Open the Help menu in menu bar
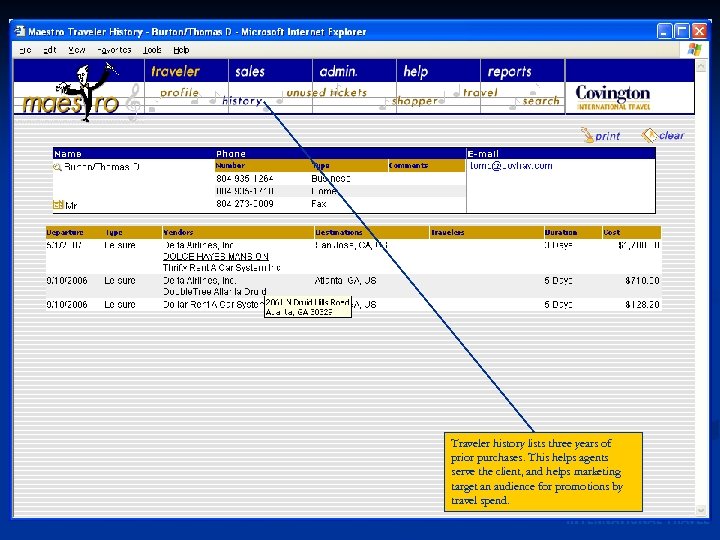This screenshot has width=720, height=540. point(181,50)
